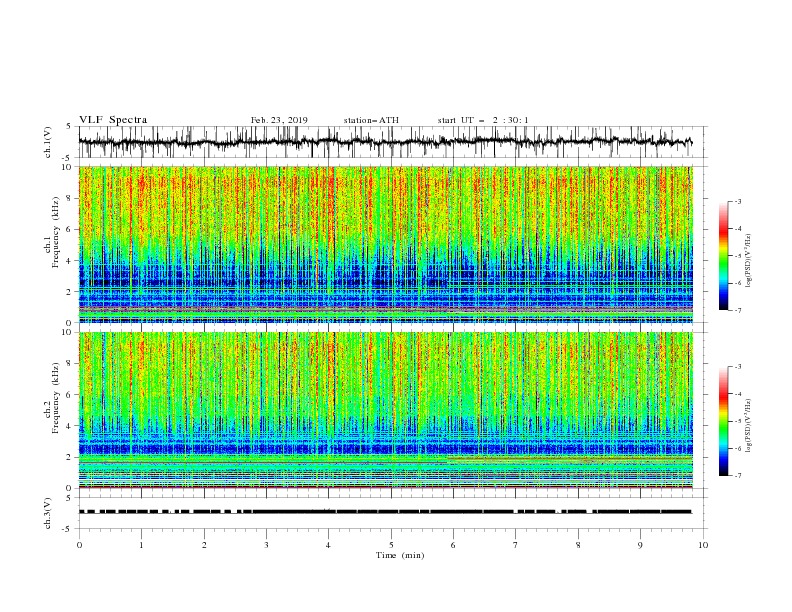The image size is (792, 612).
Task: Click the "ch.3(V)" axis label
Action: pos(48,513)
